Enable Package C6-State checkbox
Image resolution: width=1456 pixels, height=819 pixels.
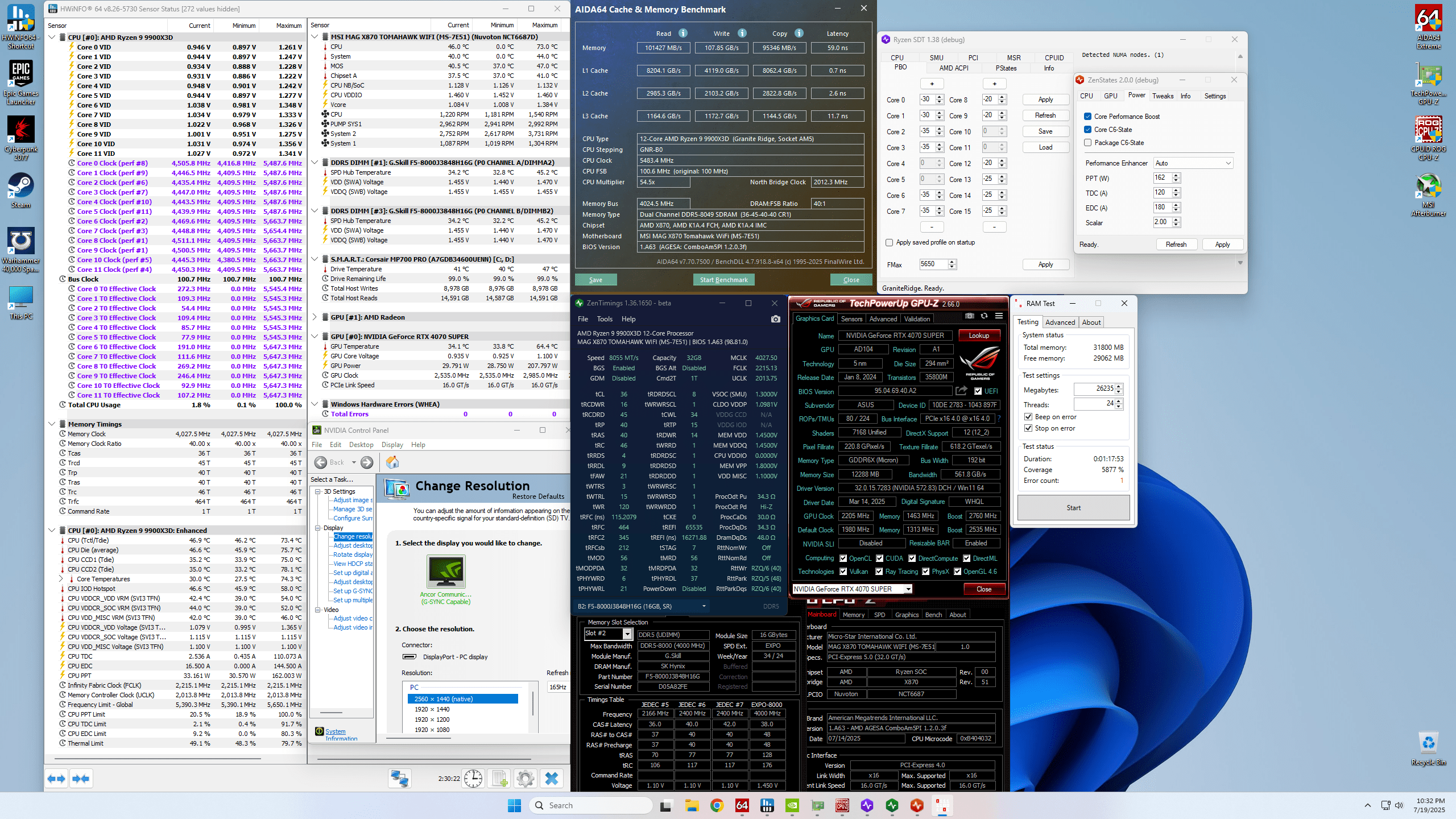point(1087,143)
